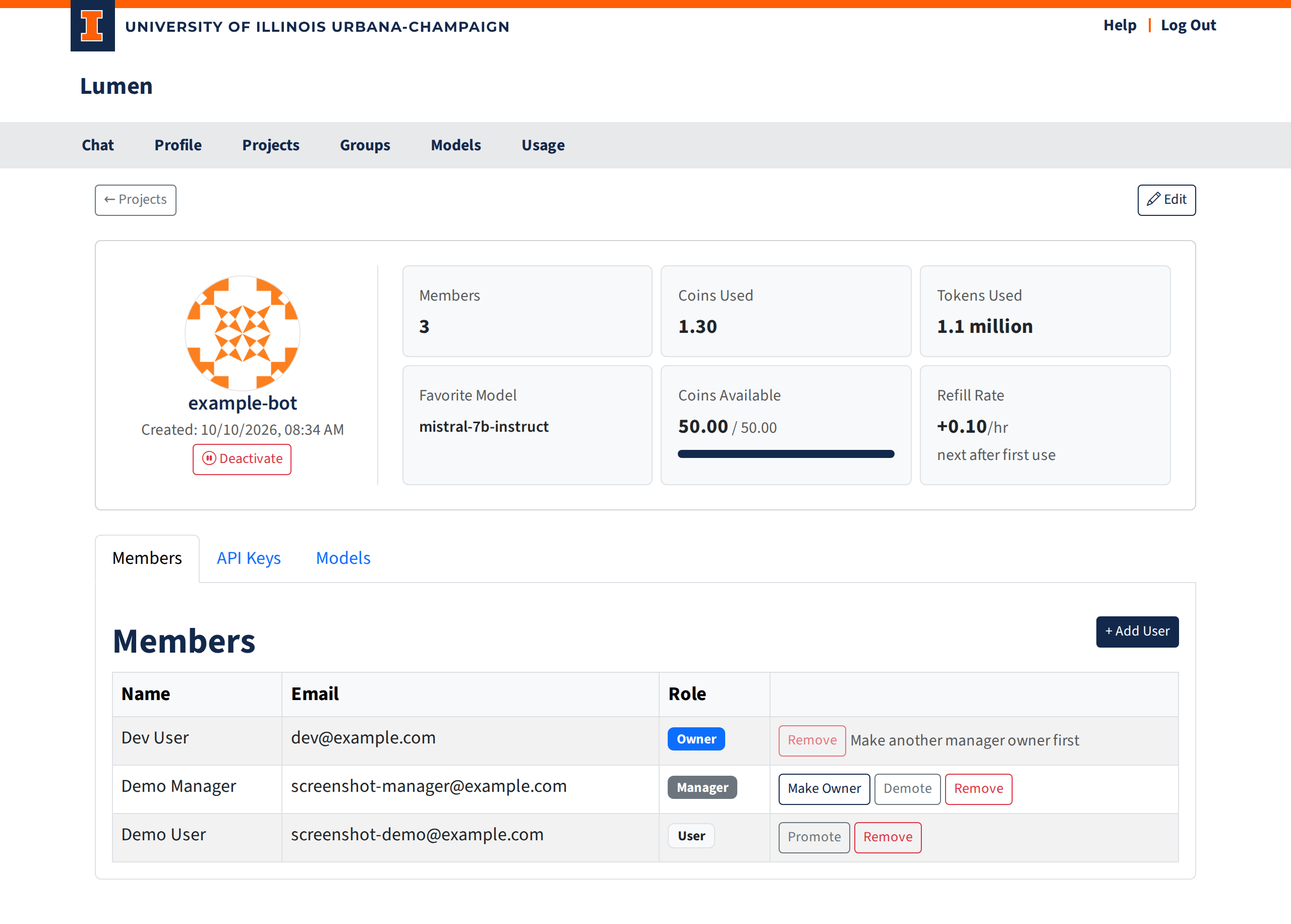
Task: Click the + Add User button
Action: (1137, 631)
